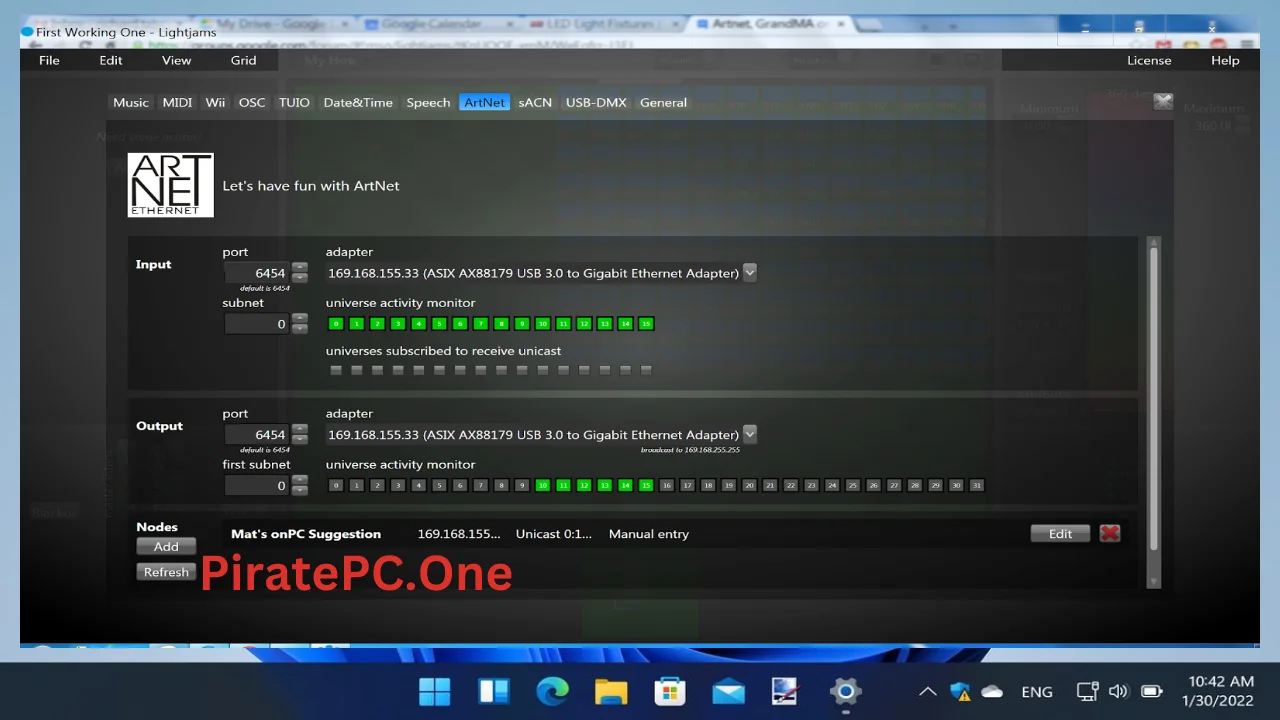Open the License menu
This screenshot has width=1280, height=720.
tap(1149, 60)
